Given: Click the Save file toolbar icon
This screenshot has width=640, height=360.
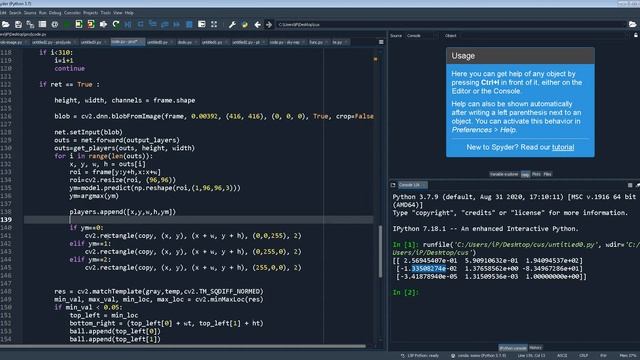Looking at the screenshot, I should point(18,24).
